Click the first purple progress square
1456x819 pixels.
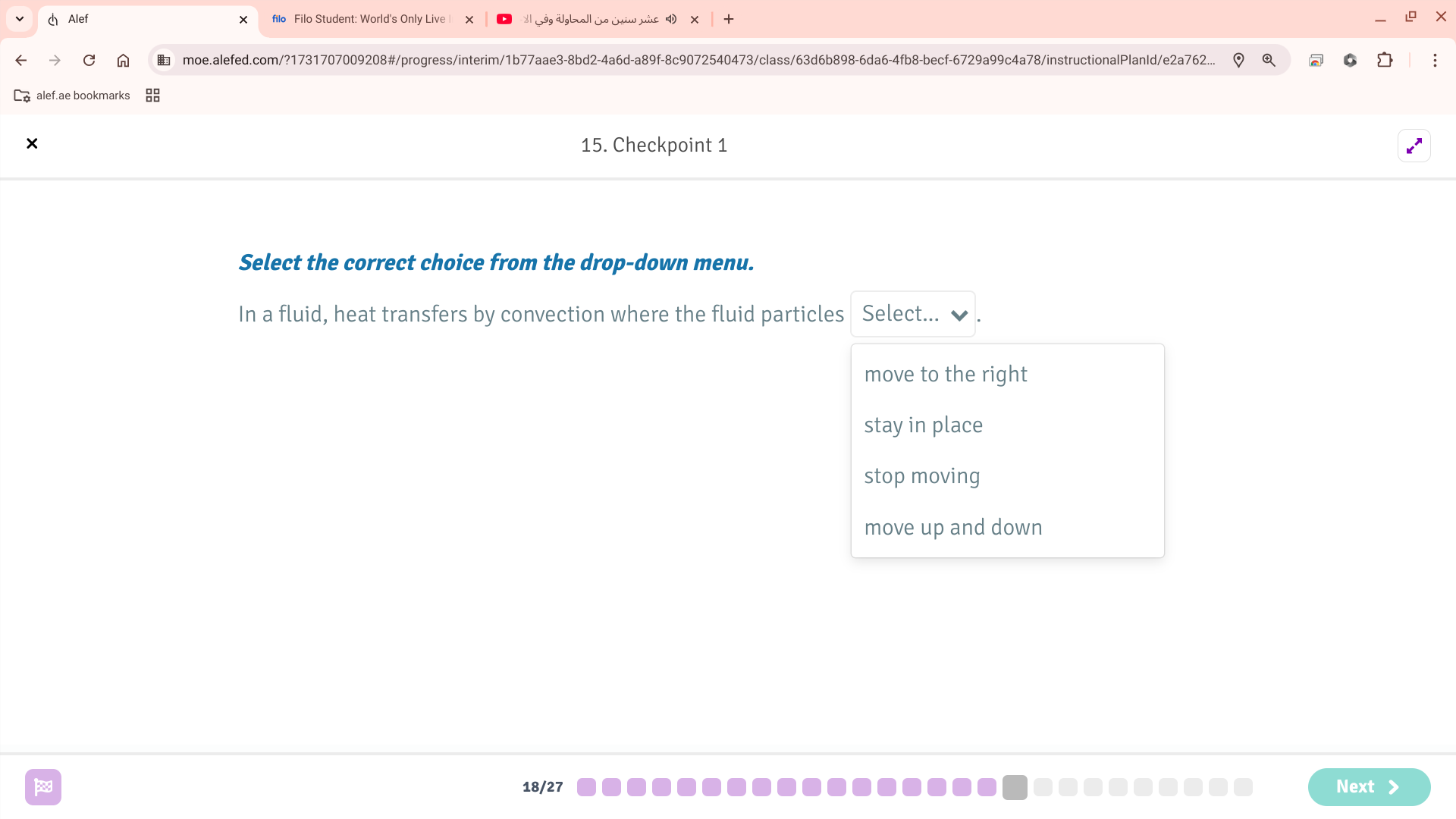[x=586, y=787]
